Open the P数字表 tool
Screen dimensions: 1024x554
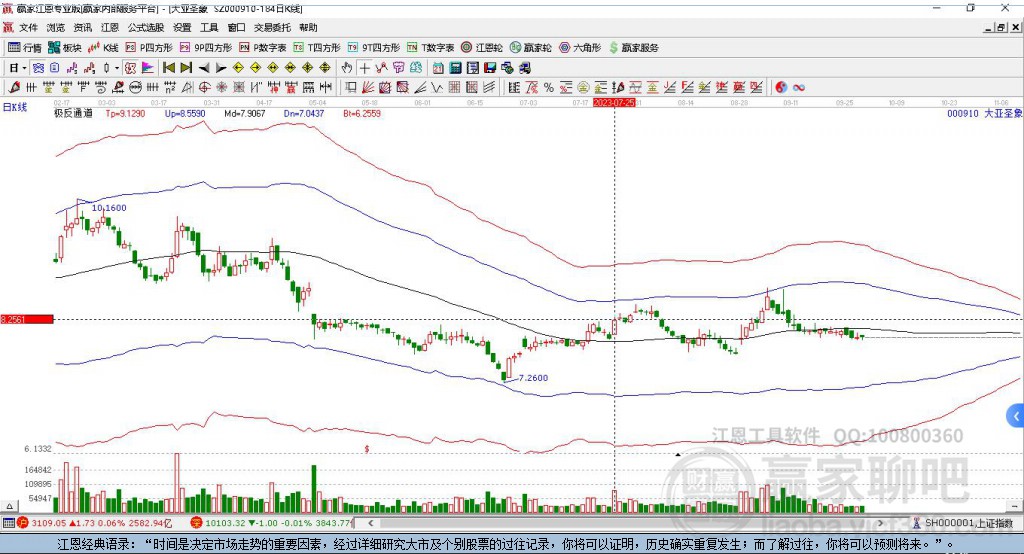click(263, 48)
